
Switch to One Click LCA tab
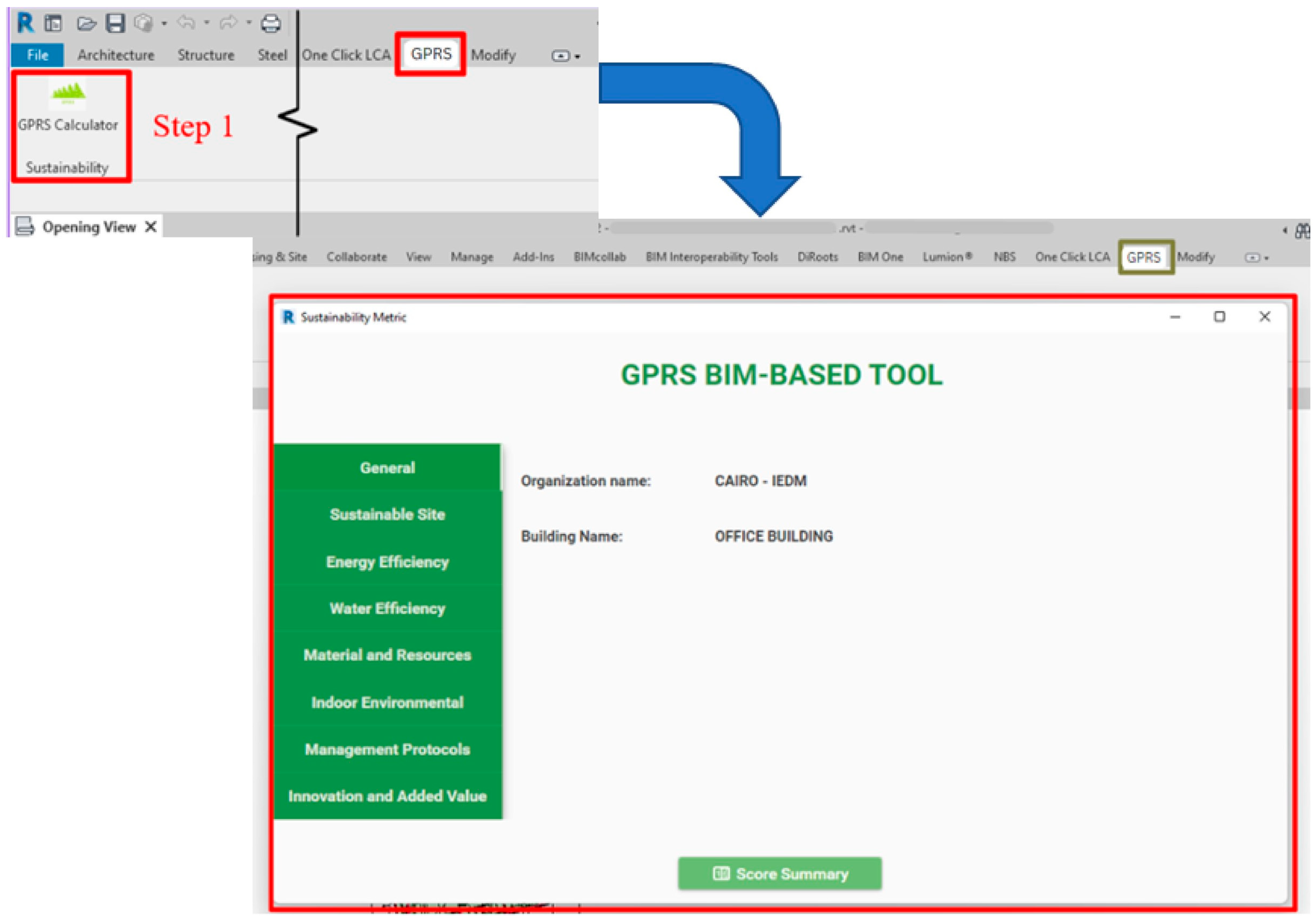pos(346,55)
